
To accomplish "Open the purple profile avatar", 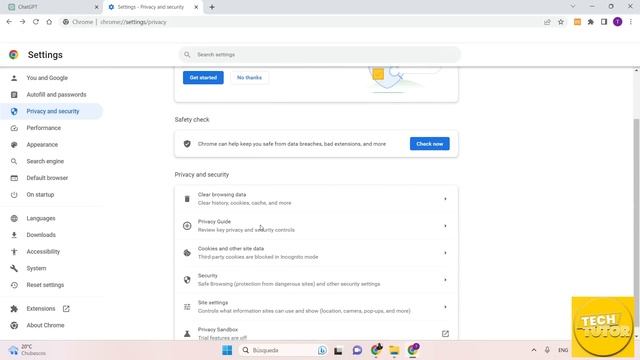I will (x=618, y=22).
